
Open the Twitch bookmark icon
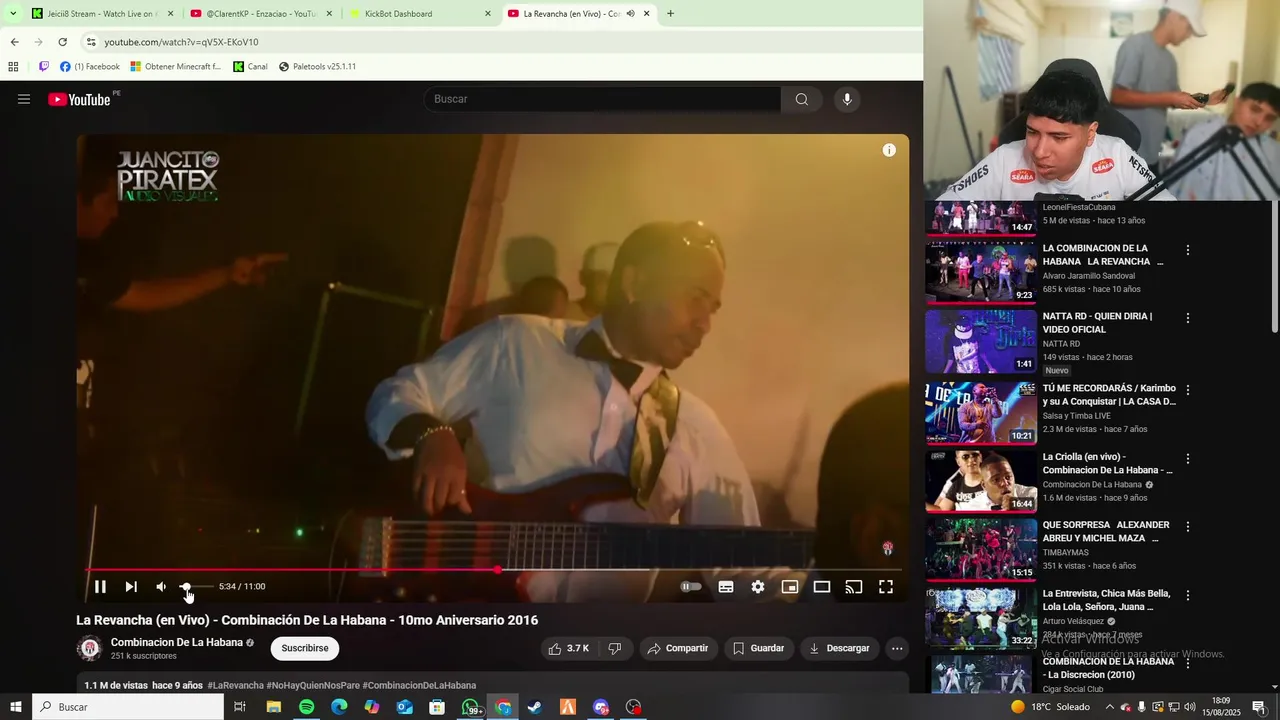click(44, 67)
